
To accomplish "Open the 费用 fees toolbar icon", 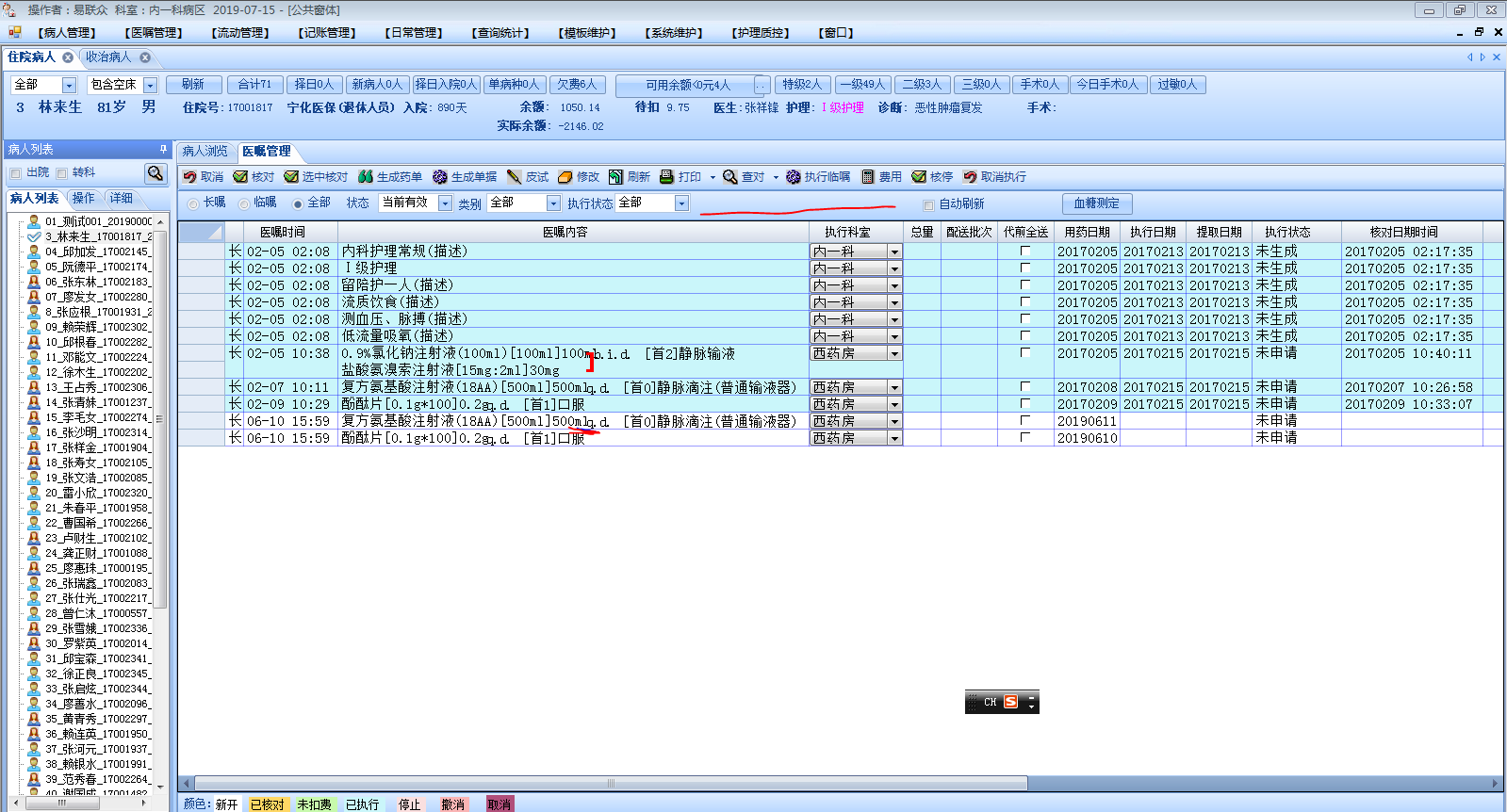I will [868, 177].
